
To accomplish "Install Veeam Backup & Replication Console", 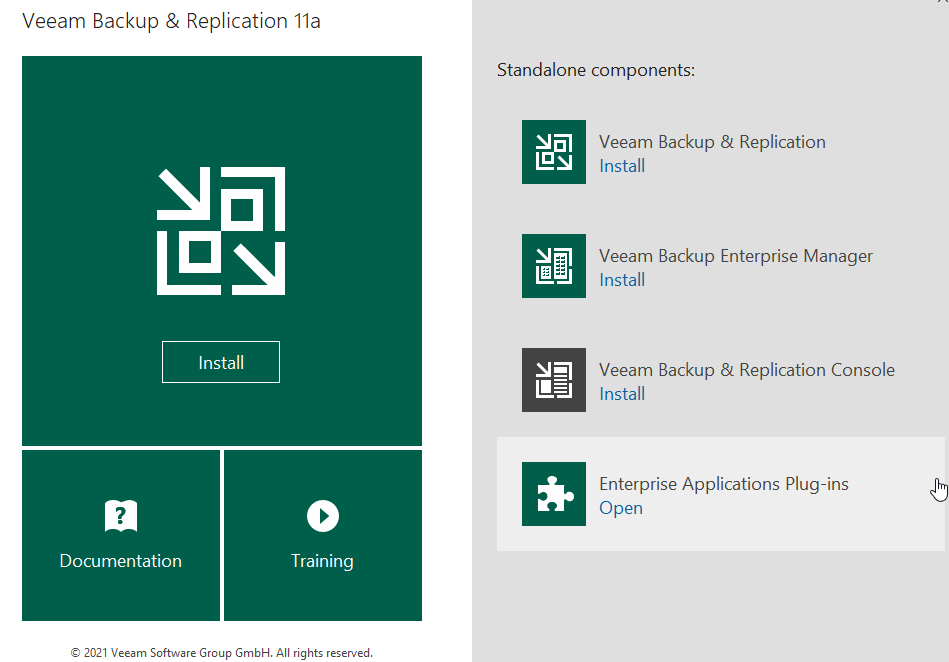I will click(622, 394).
